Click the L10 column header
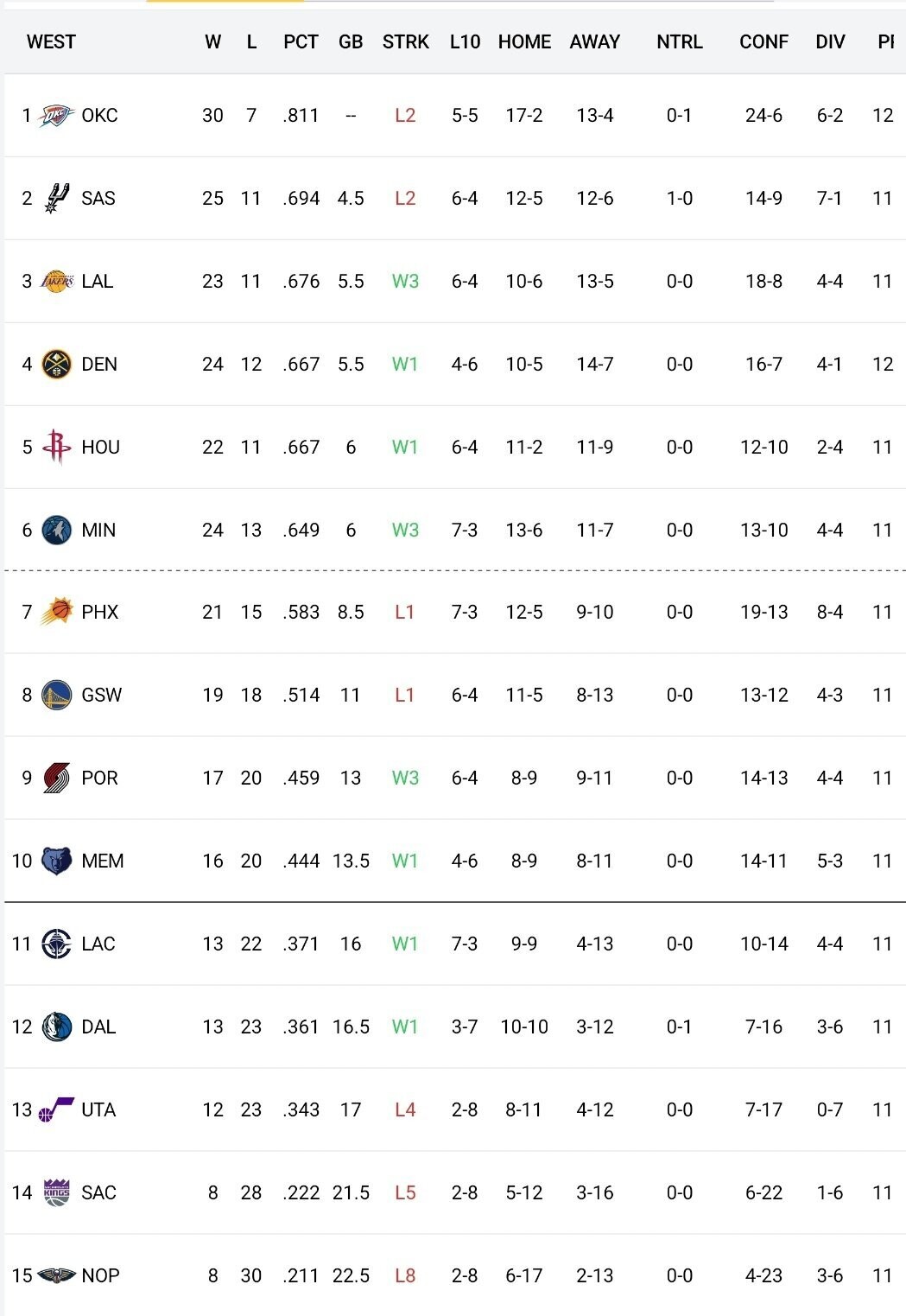This screenshot has height=1316, width=906. (x=465, y=41)
